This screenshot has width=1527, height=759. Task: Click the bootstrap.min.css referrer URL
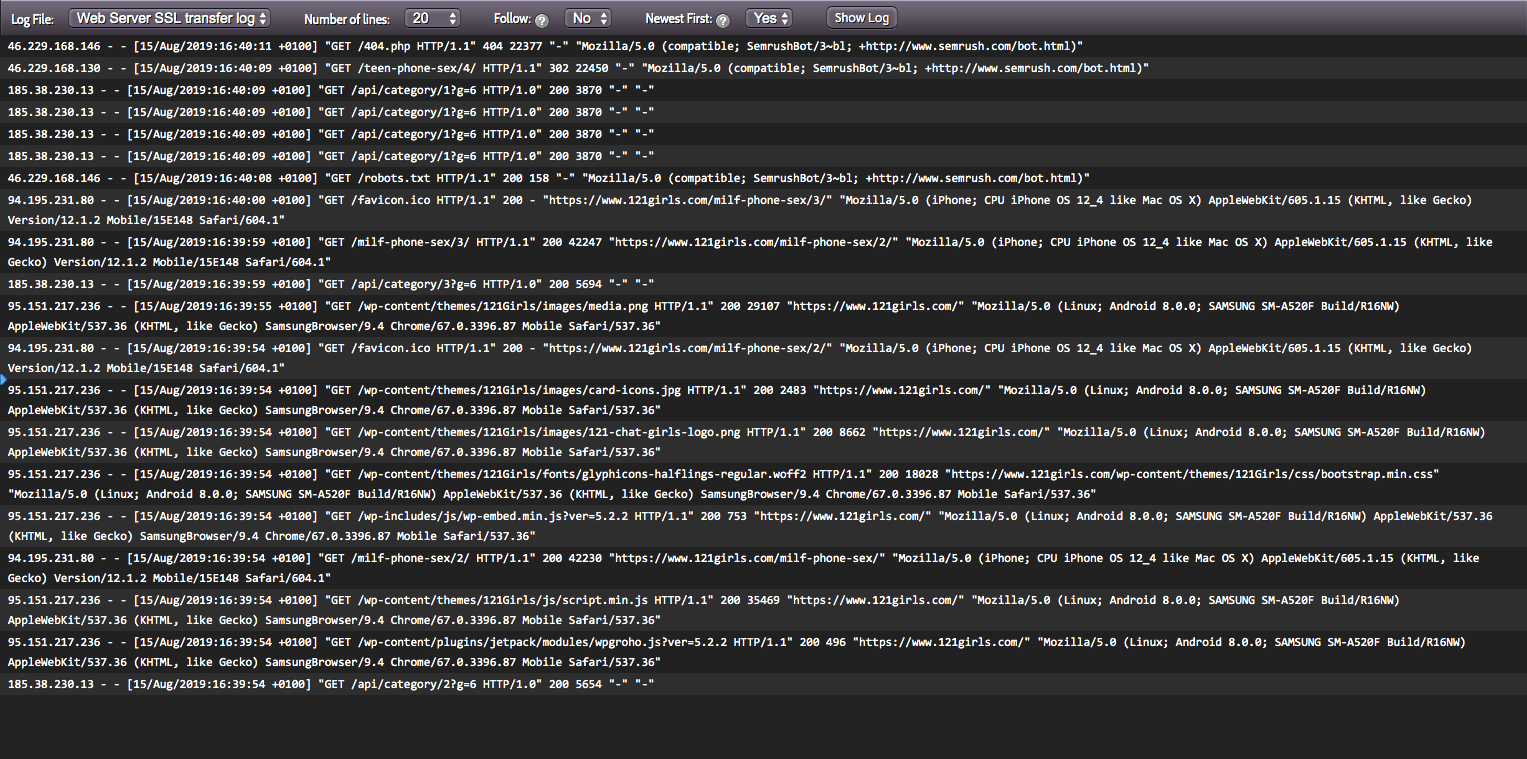coord(1190,473)
